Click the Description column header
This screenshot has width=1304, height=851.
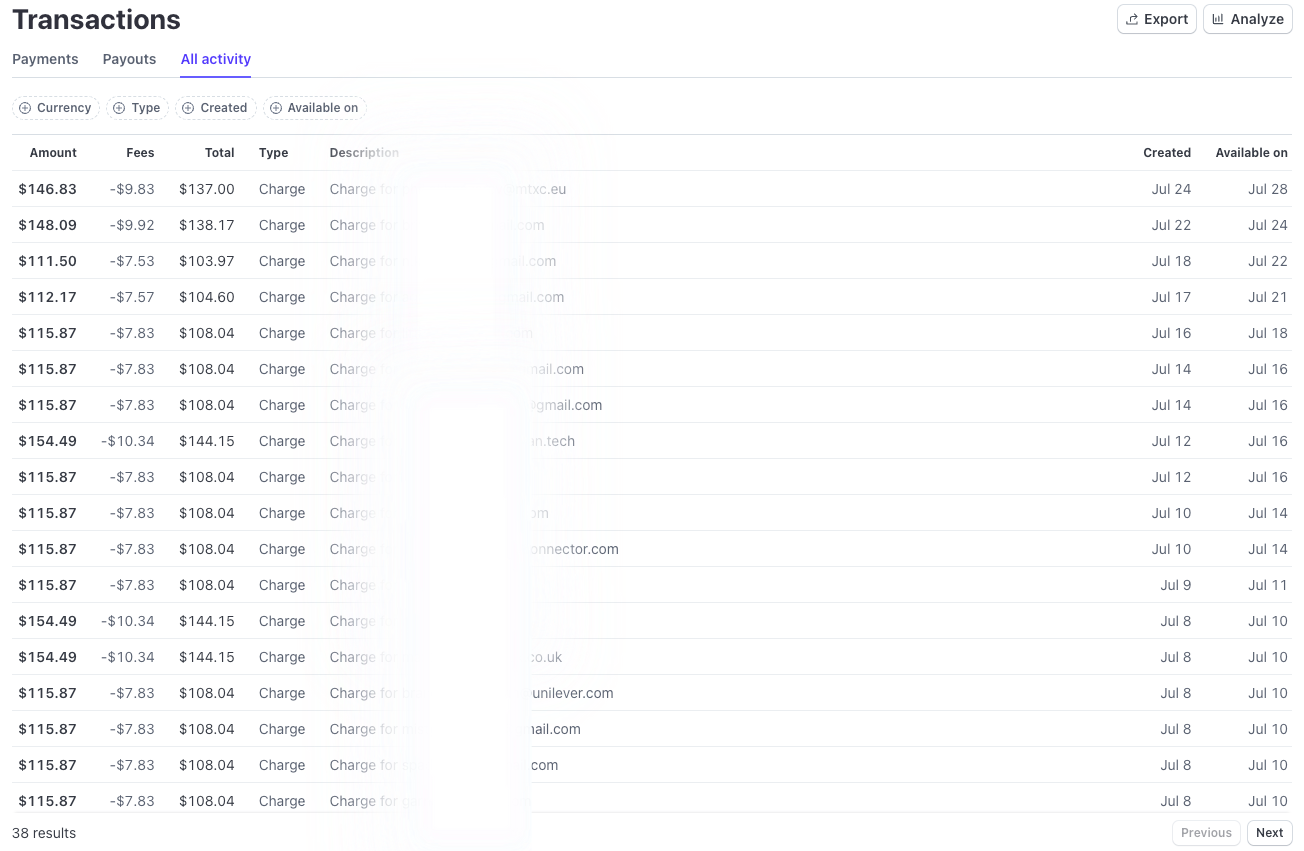(364, 153)
